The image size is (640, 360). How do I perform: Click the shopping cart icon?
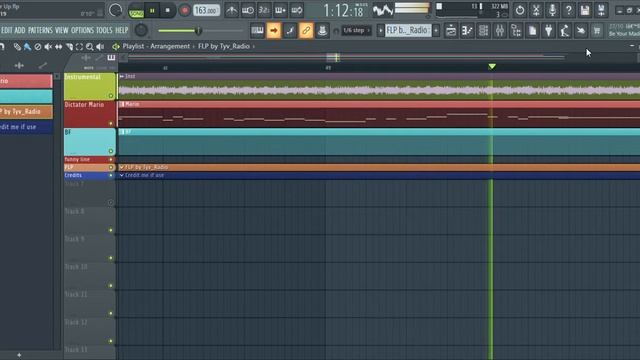point(597,30)
